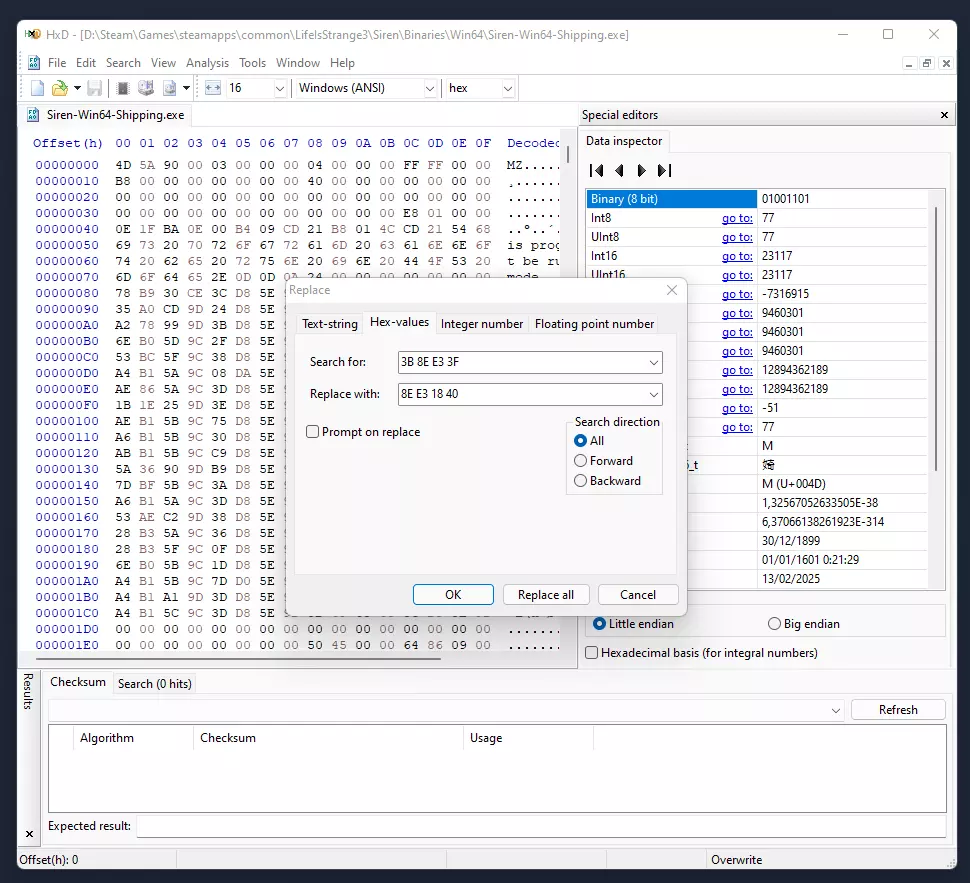Click the Open file folder icon
The height and width of the screenshot is (883, 970).
click(x=60, y=88)
